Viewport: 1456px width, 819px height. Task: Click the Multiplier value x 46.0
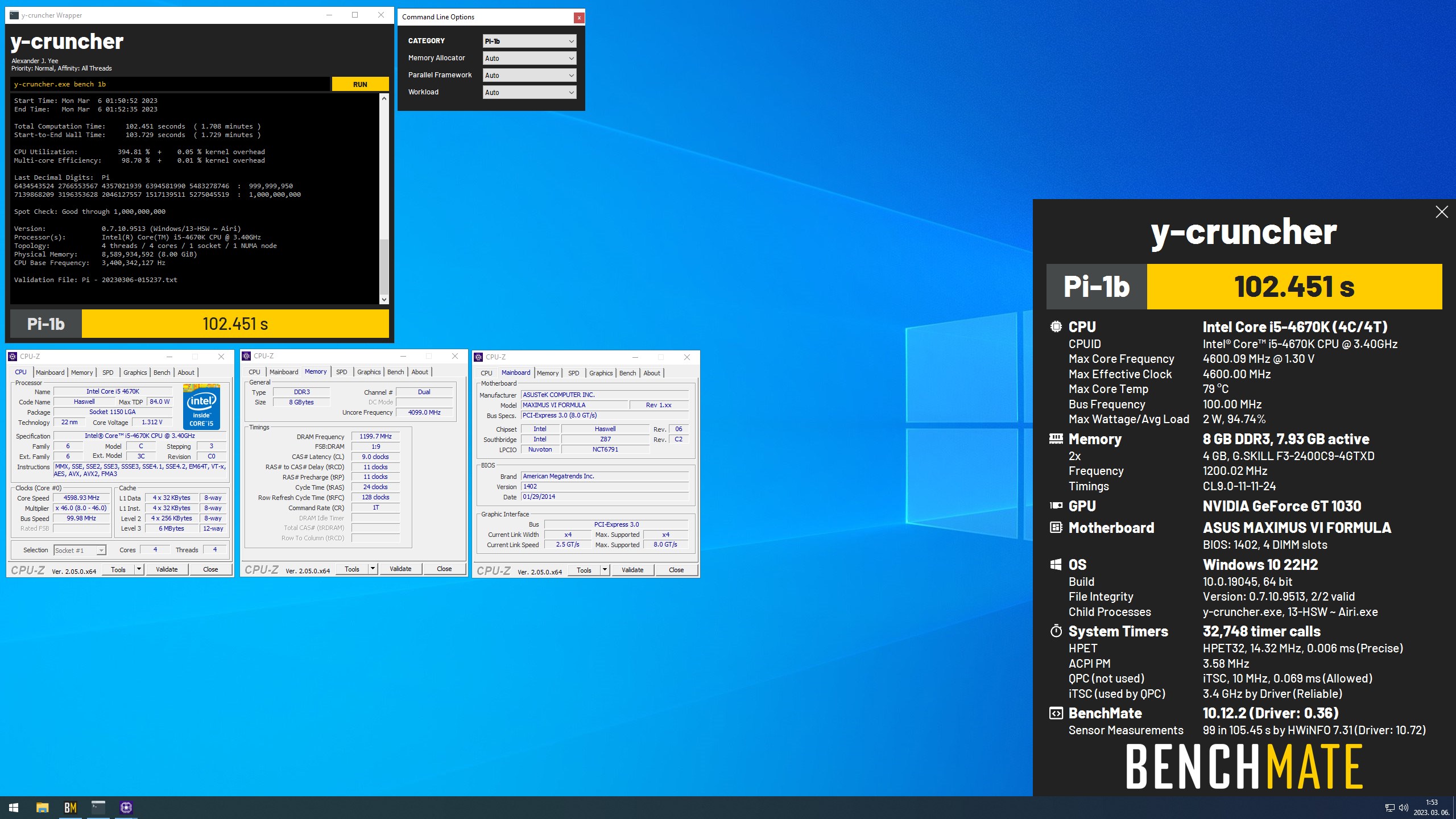[x=81, y=508]
